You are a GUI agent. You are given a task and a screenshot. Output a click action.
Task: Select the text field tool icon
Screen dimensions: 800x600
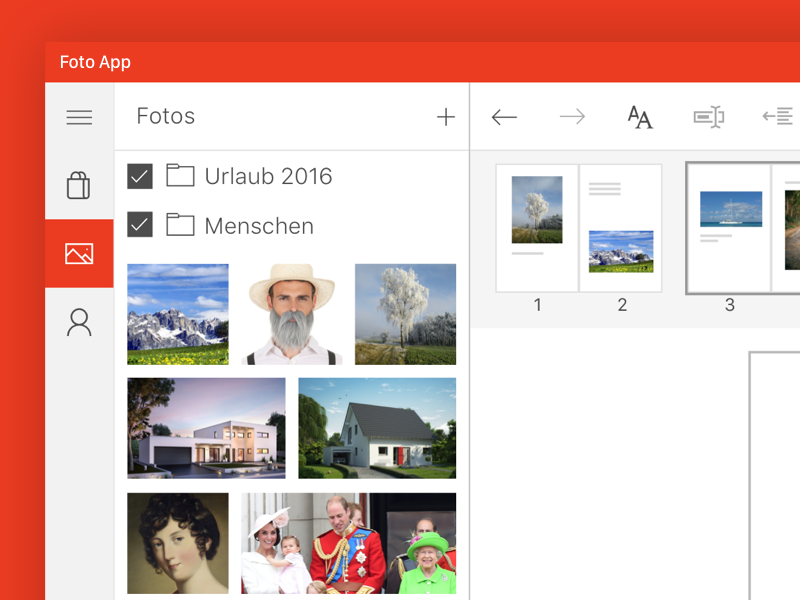(708, 117)
